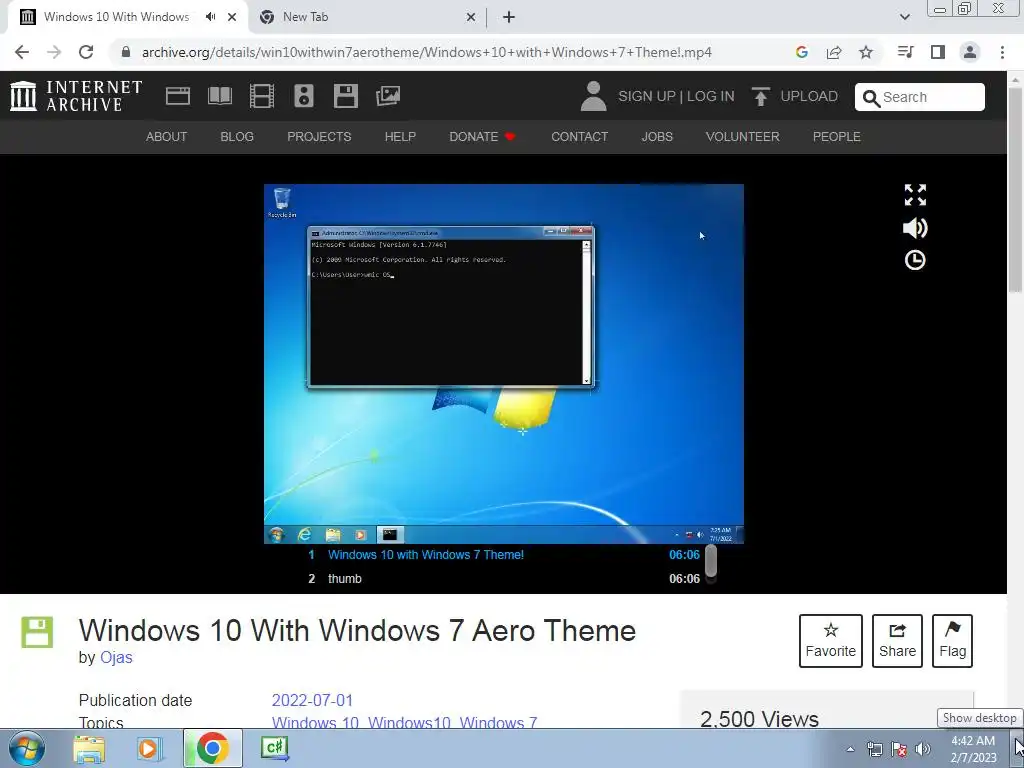Image resolution: width=1024 pixels, height=768 pixels.
Task: Bookmark this page with star icon
Action: (x=866, y=52)
